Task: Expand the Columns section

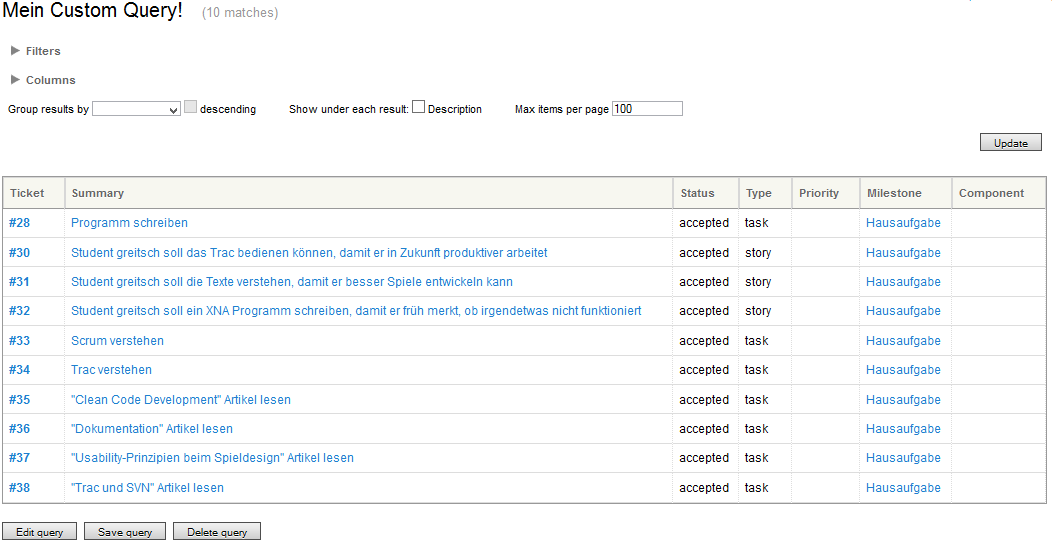Action: 49,80
